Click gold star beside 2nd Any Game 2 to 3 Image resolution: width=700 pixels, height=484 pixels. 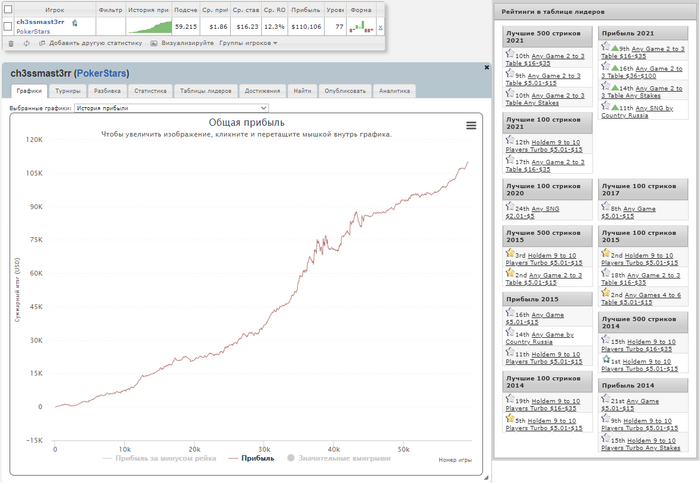(x=510, y=273)
